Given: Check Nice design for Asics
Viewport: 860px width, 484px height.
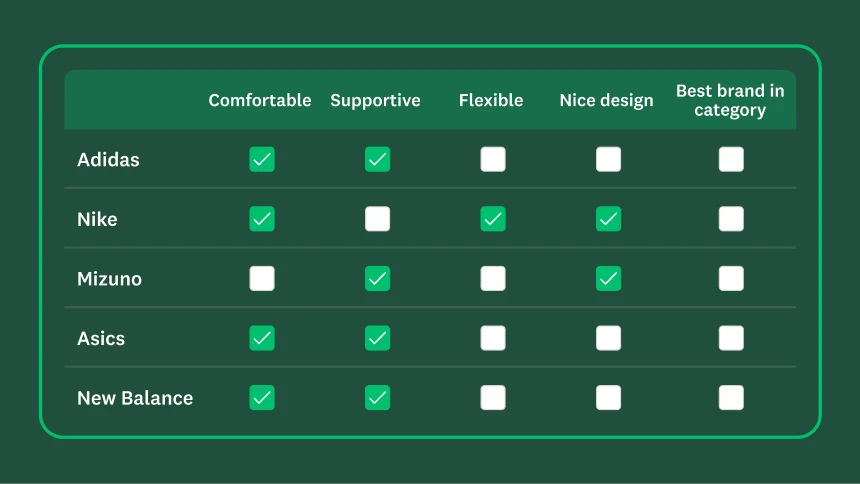Looking at the screenshot, I should coord(608,338).
